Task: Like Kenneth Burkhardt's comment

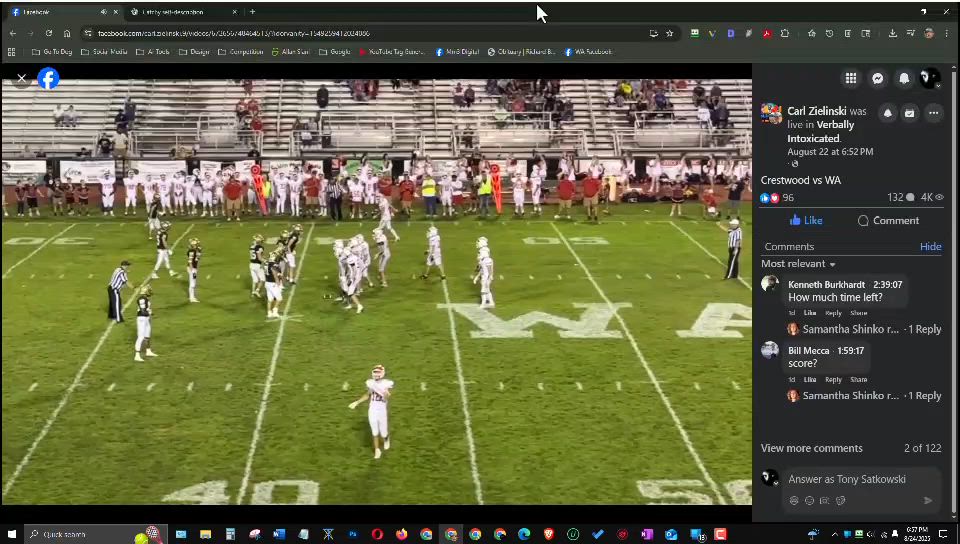Action: [x=810, y=313]
